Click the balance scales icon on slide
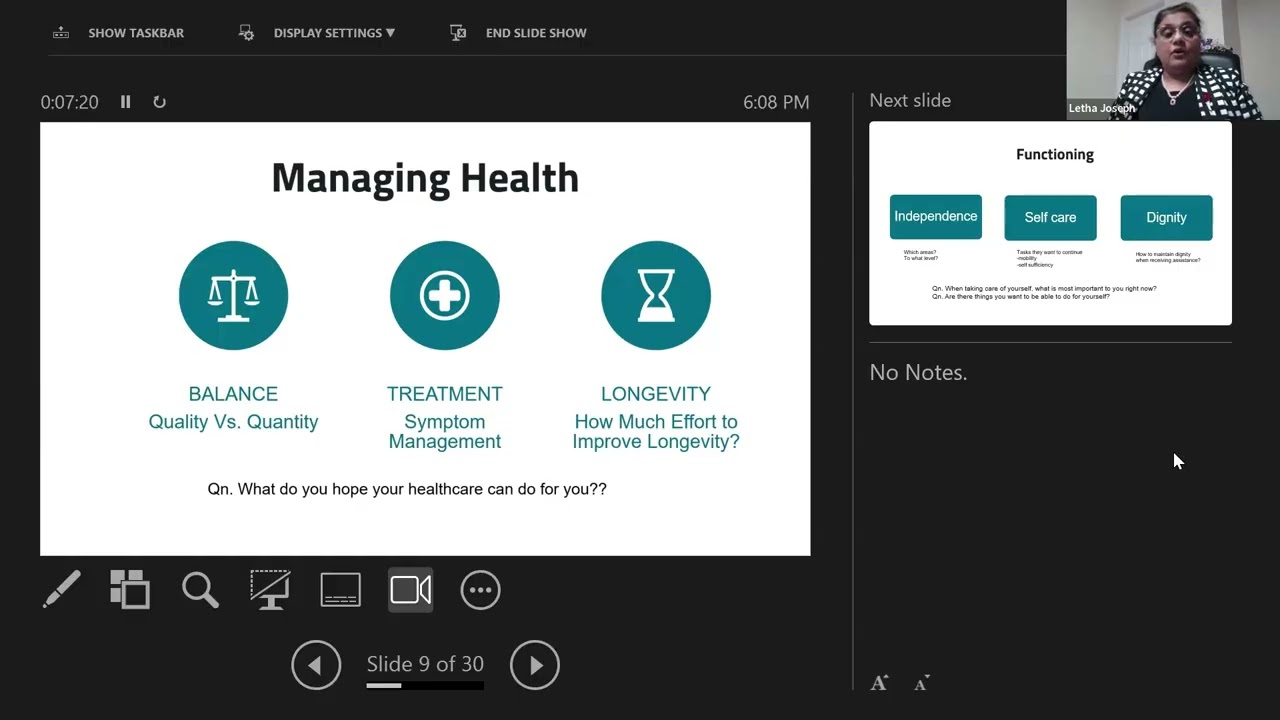 point(233,295)
